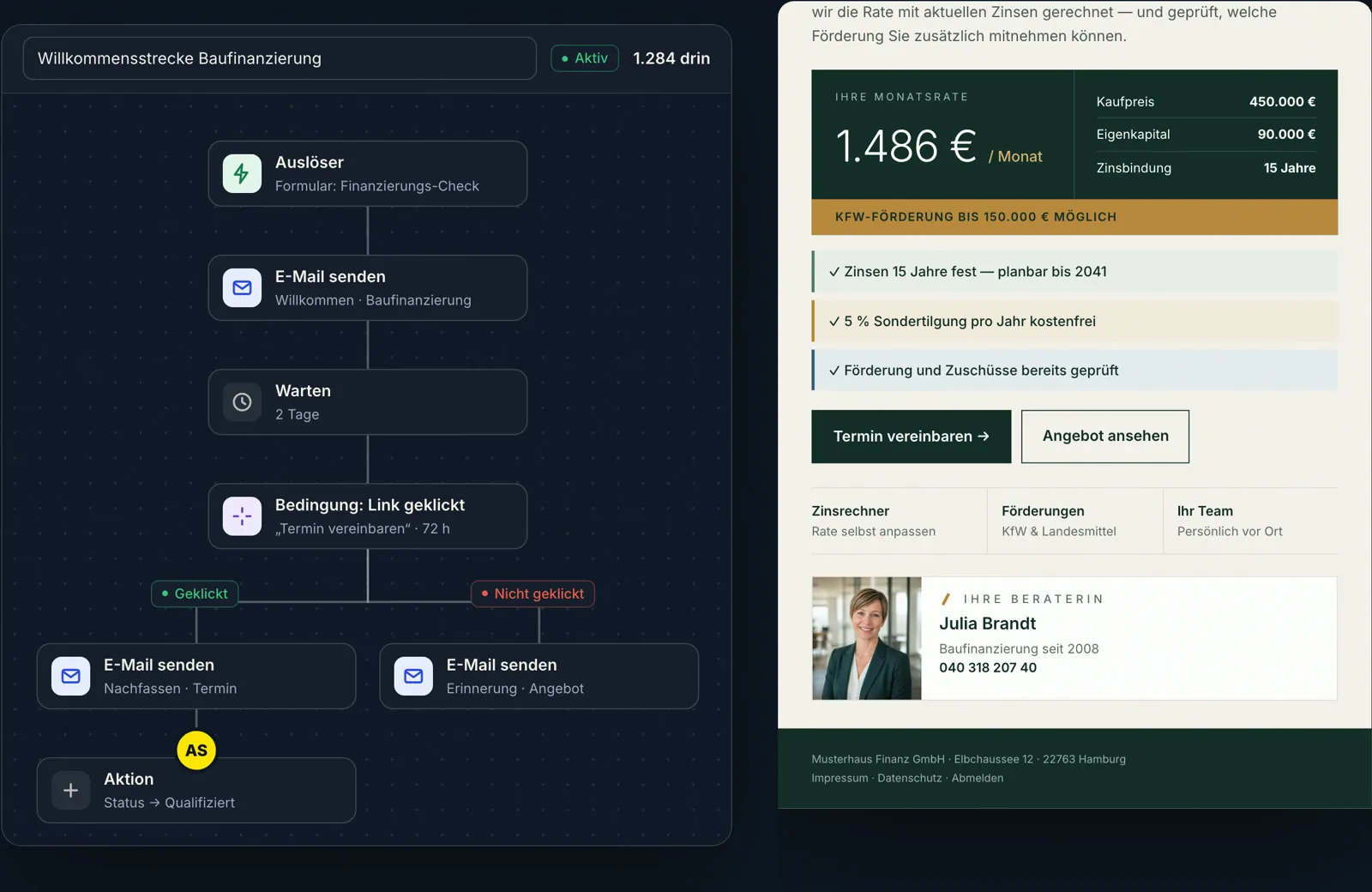Screen dimensions: 1372x892
Task: Click the branch icon on Bedingung node
Action: click(x=242, y=516)
